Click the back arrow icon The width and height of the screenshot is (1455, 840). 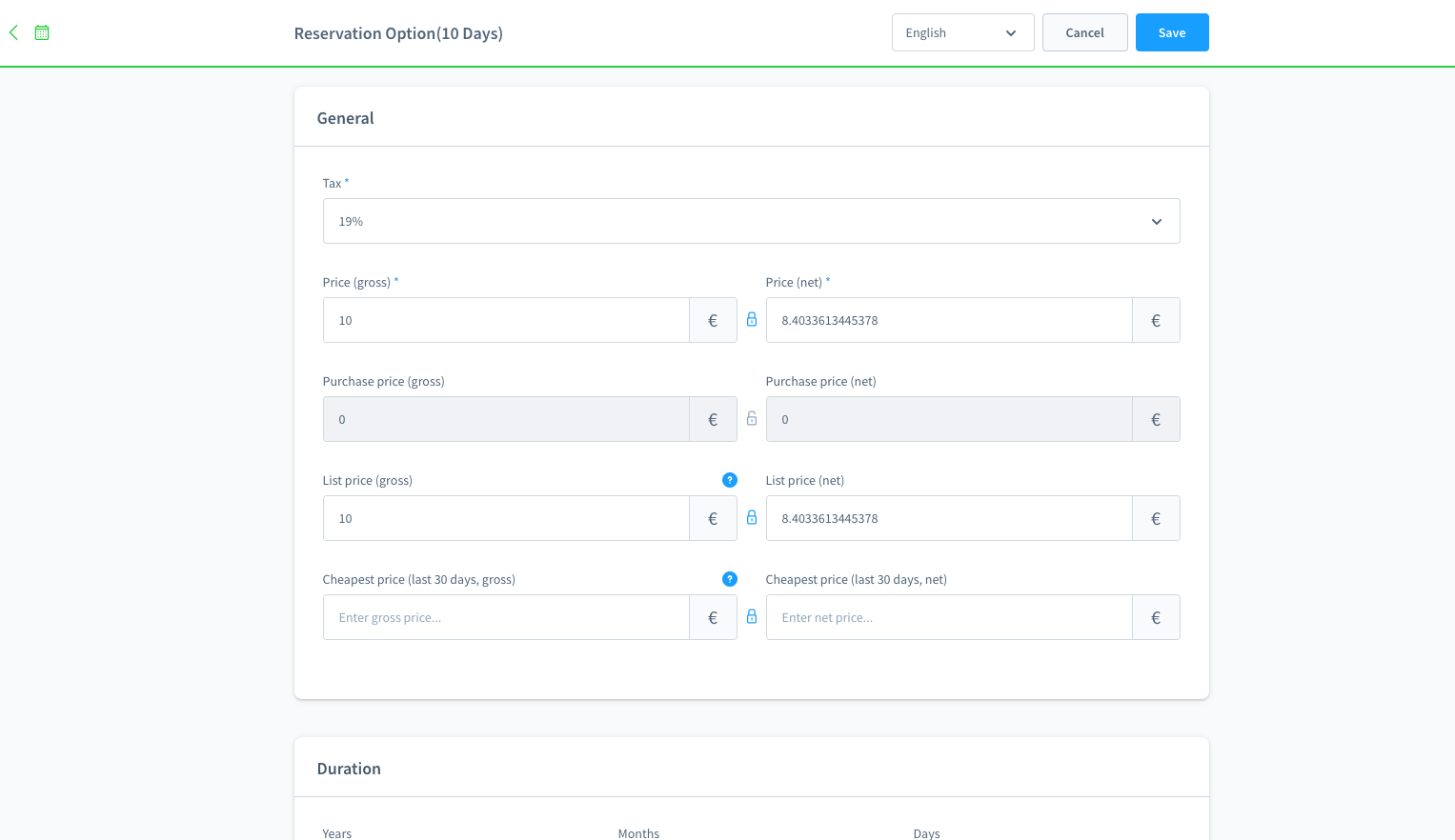coord(13,32)
